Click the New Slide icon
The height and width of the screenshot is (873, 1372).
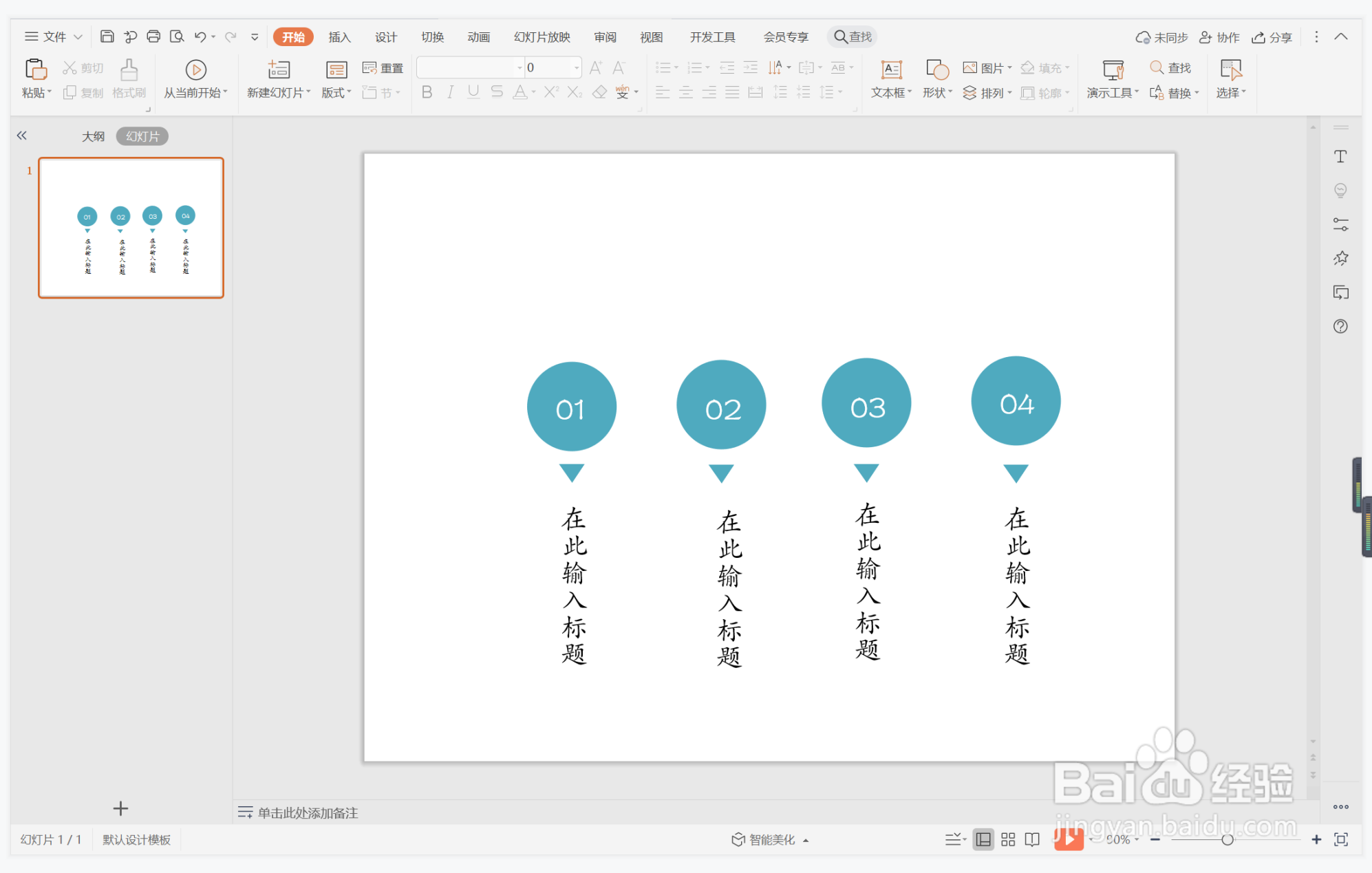tap(279, 69)
